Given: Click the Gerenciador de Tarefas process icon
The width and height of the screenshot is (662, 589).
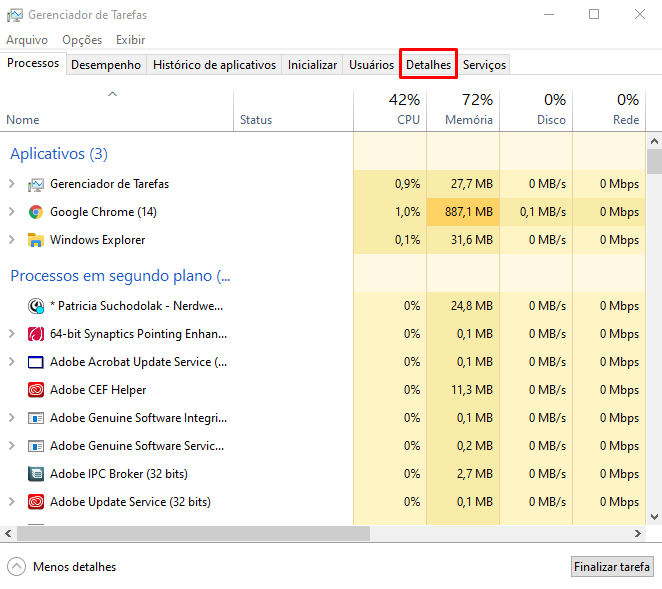Looking at the screenshot, I should (36, 185).
